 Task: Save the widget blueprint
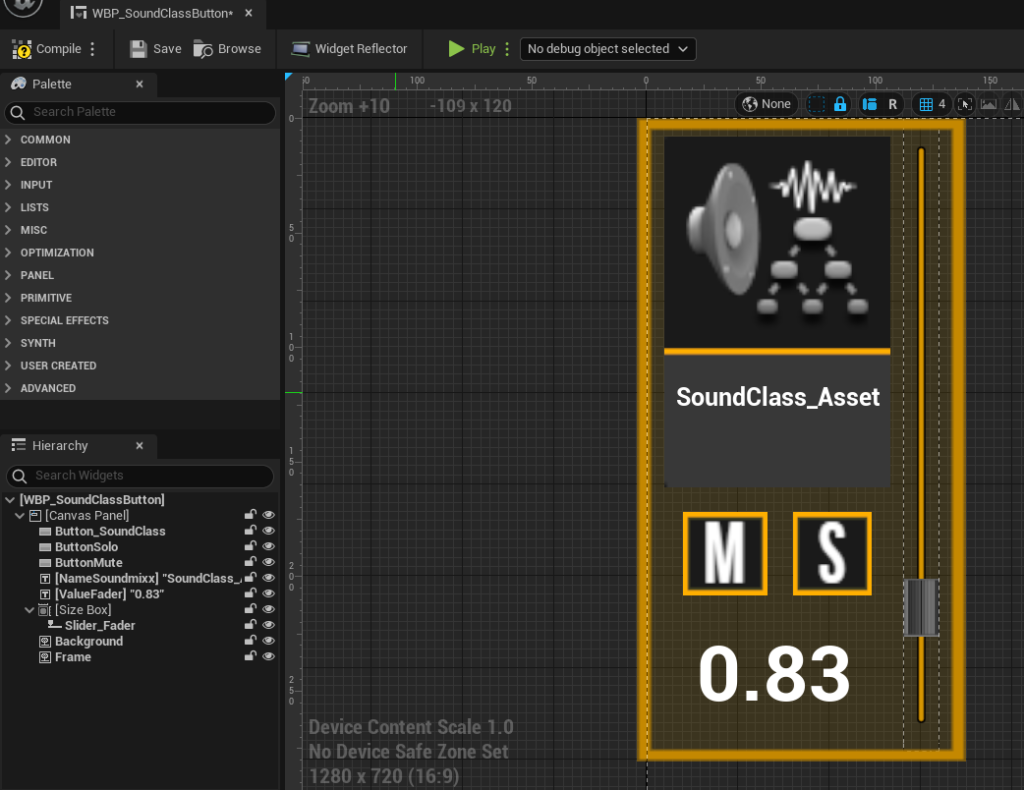[155, 49]
